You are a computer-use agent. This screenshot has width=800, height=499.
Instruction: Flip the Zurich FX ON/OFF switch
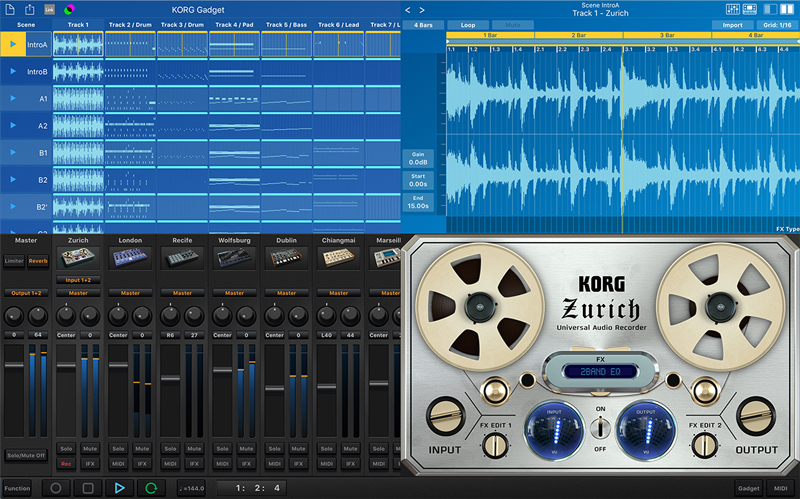pos(601,428)
